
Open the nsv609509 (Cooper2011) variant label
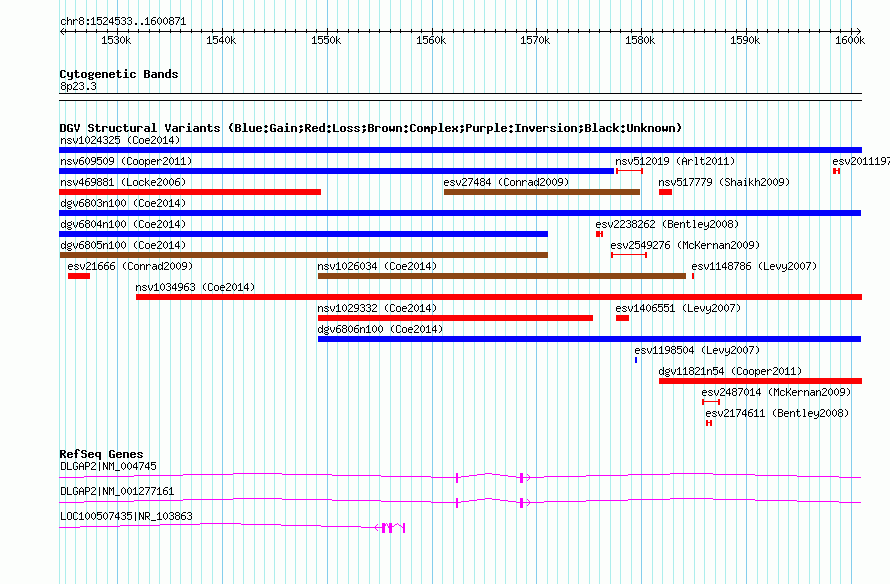[126, 161]
